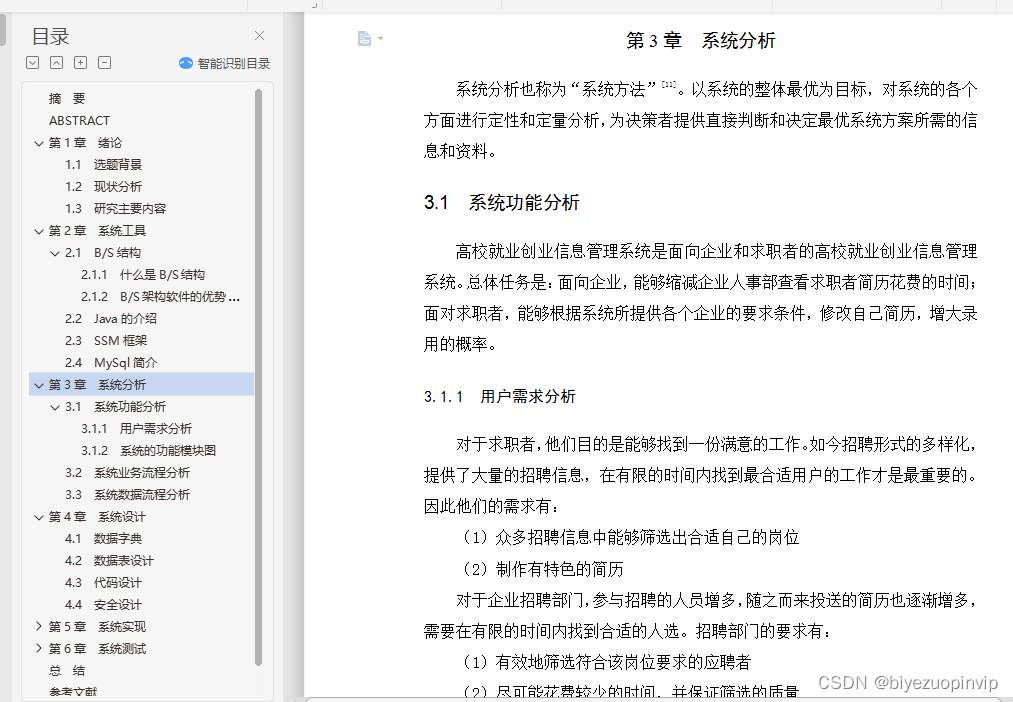Collapse the 2.1 B/S结构 outline node
The height and width of the screenshot is (702, 1013).
click(55, 253)
